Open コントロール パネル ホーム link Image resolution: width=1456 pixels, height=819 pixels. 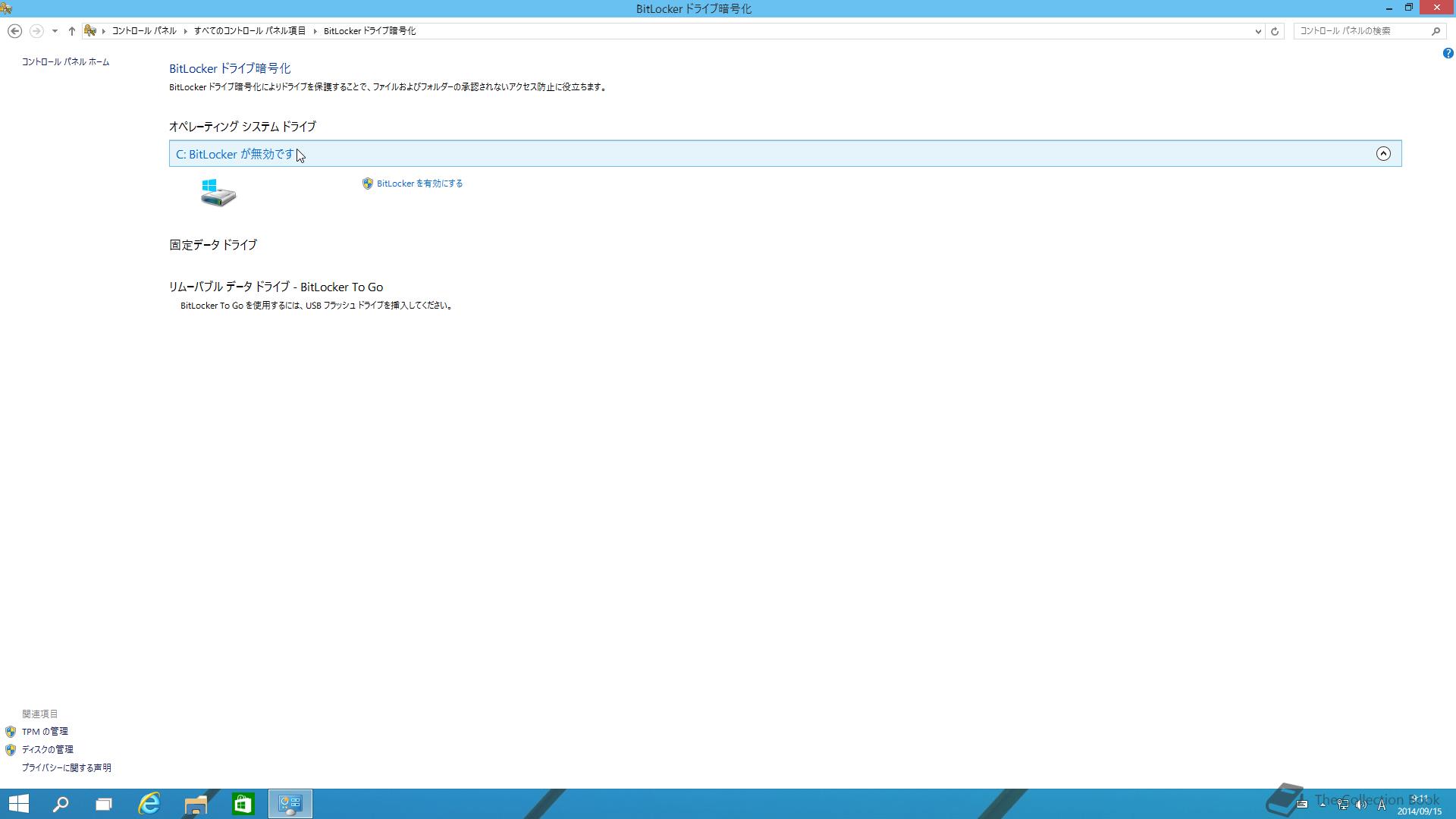[65, 62]
